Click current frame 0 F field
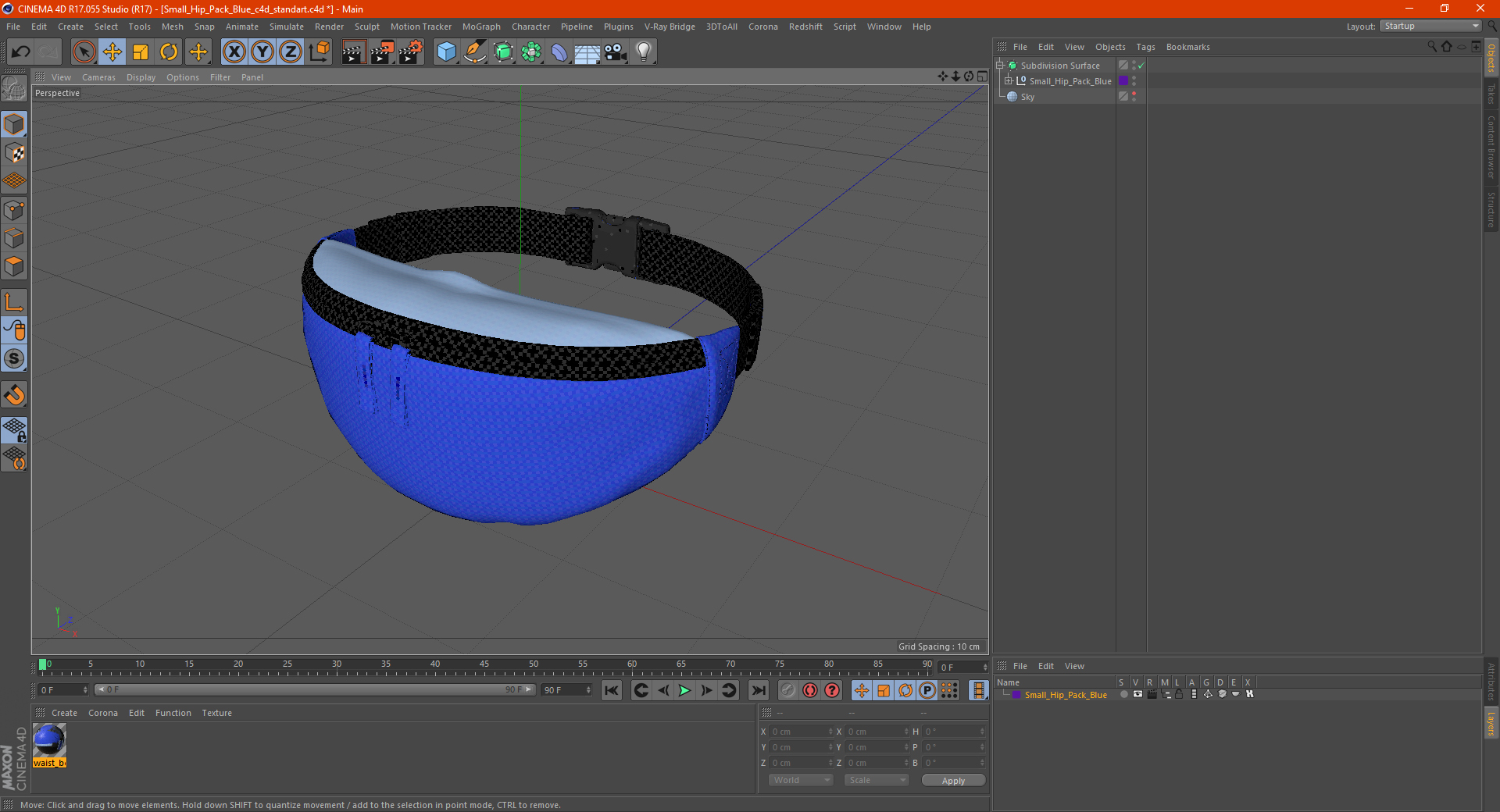Viewport: 1500px width, 812px height. click(x=63, y=690)
